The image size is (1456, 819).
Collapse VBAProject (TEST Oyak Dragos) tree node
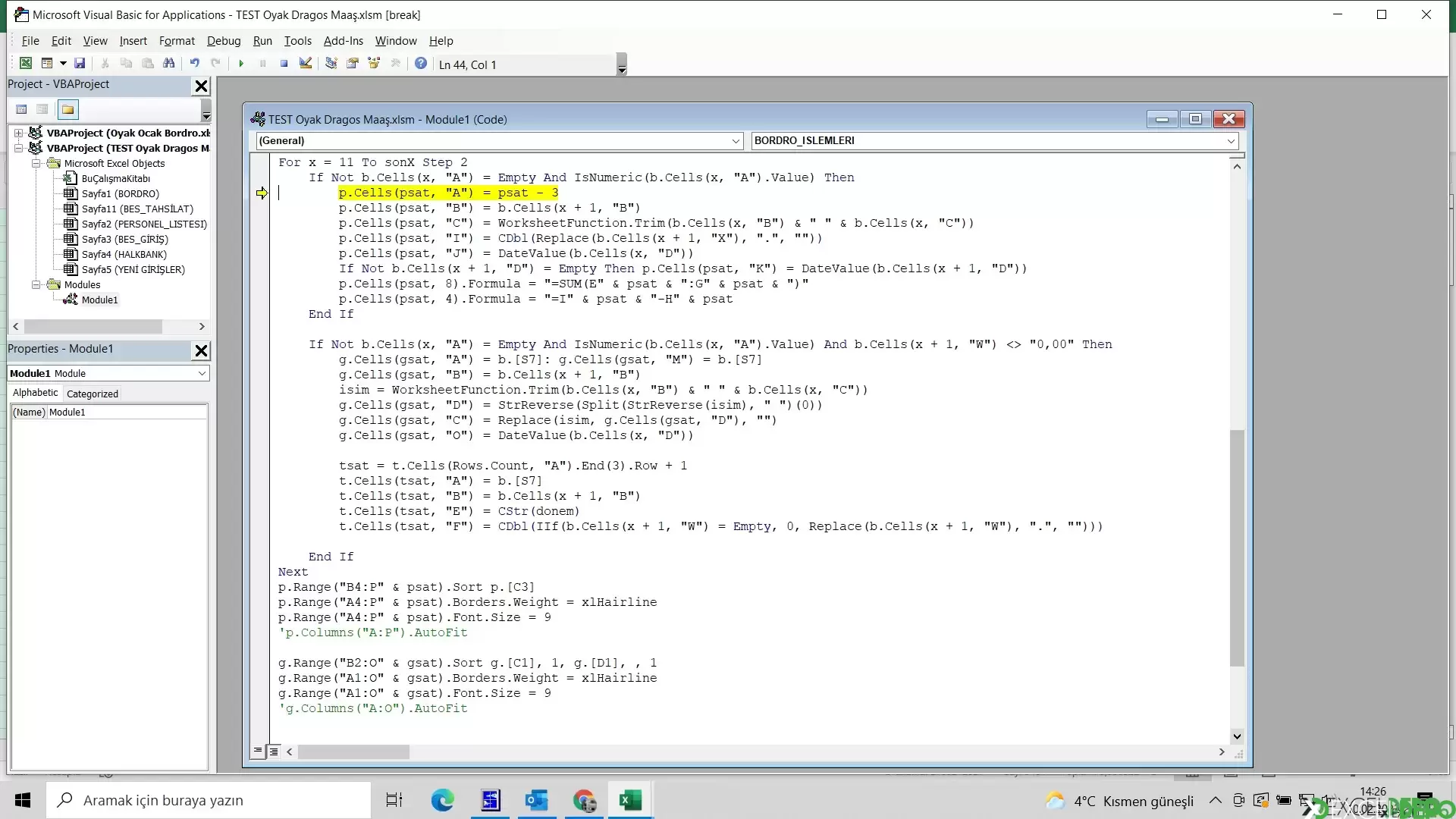18,148
